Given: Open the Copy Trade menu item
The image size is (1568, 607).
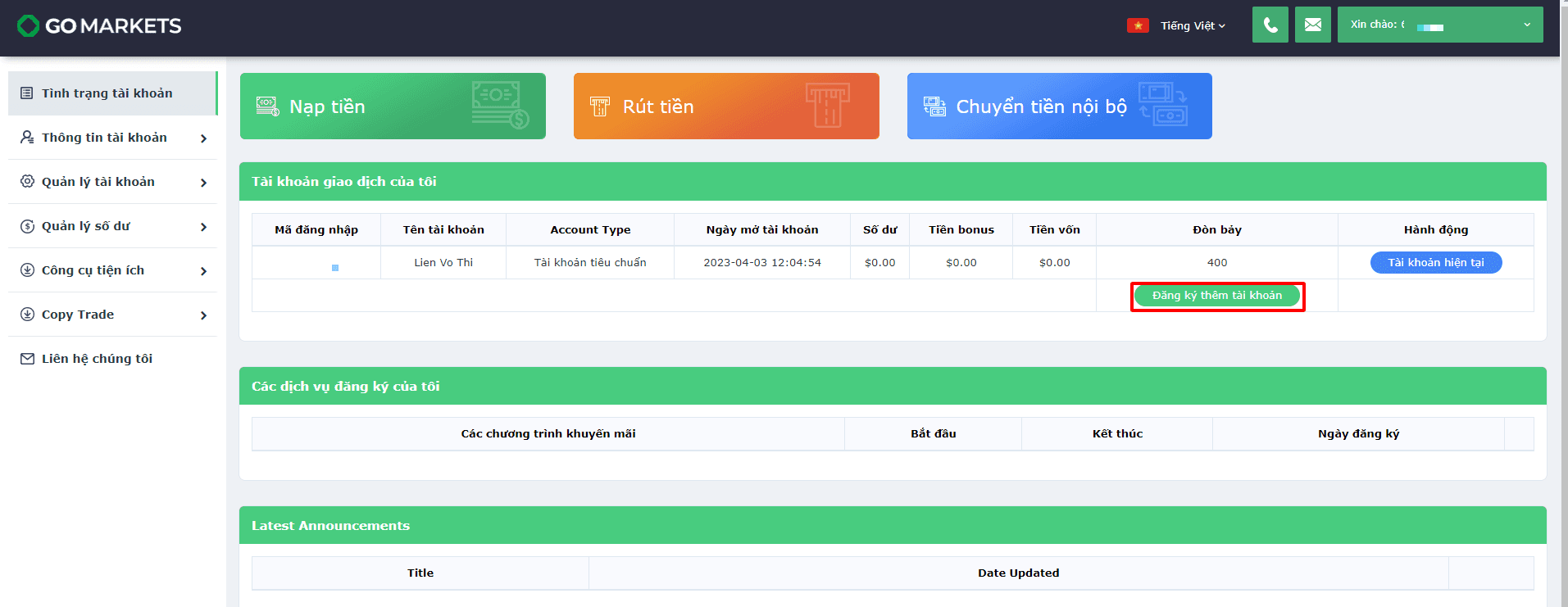Looking at the screenshot, I should (x=112, y=315).
